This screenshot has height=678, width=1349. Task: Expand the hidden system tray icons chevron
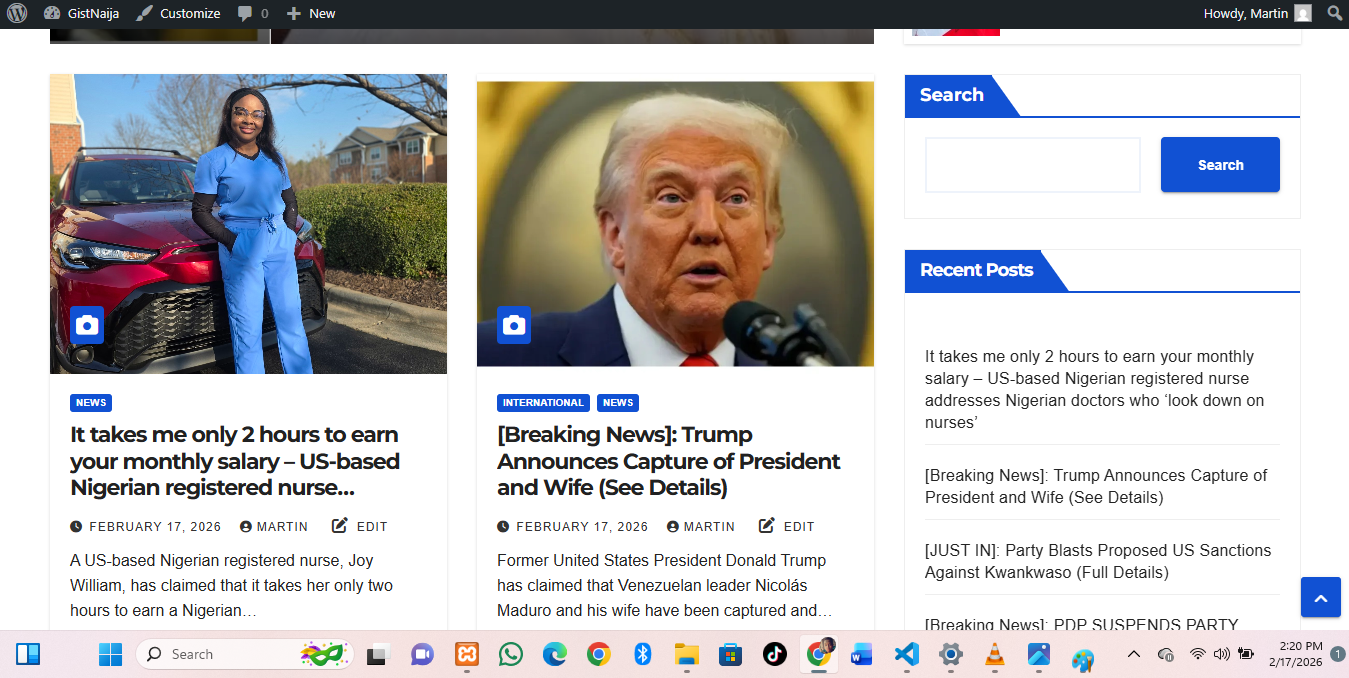[1133, 654]
